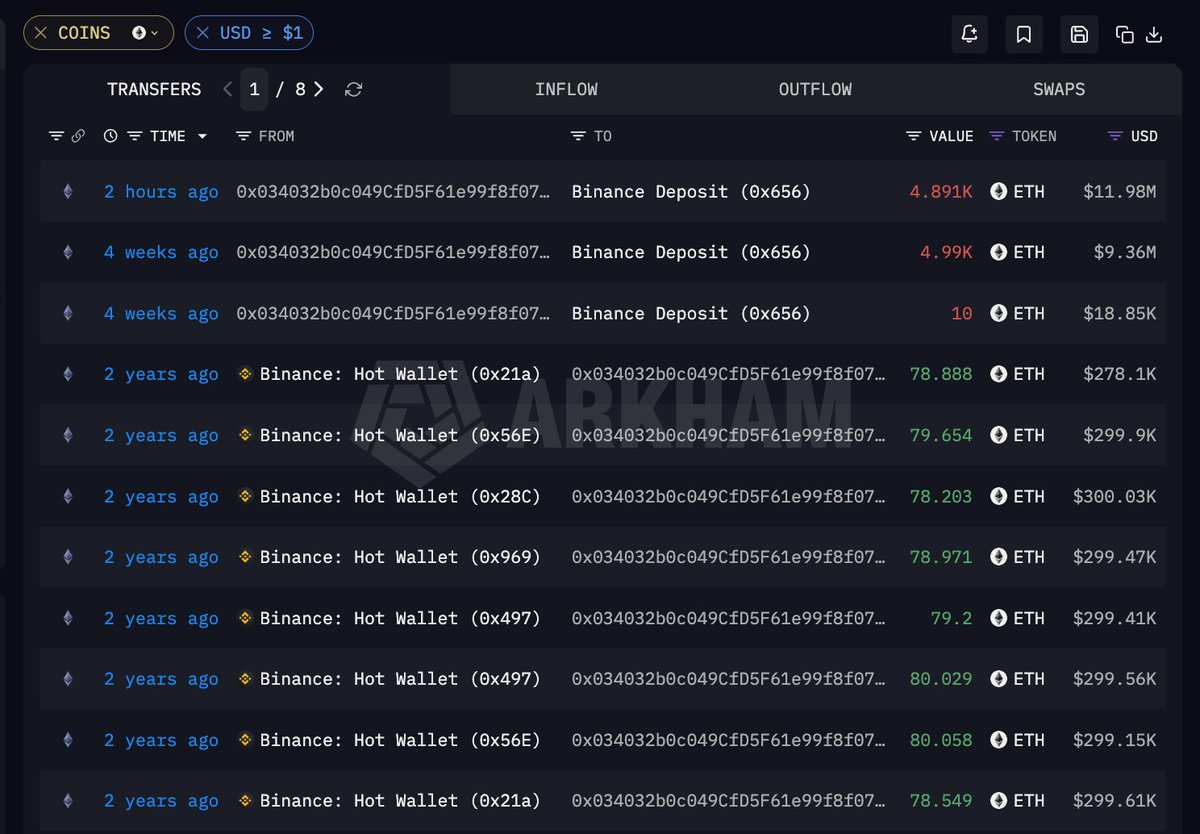Screen dimensions: 1200x834
Task: Open the '2 hours ago' transaction link
Action: click(161, 191)
